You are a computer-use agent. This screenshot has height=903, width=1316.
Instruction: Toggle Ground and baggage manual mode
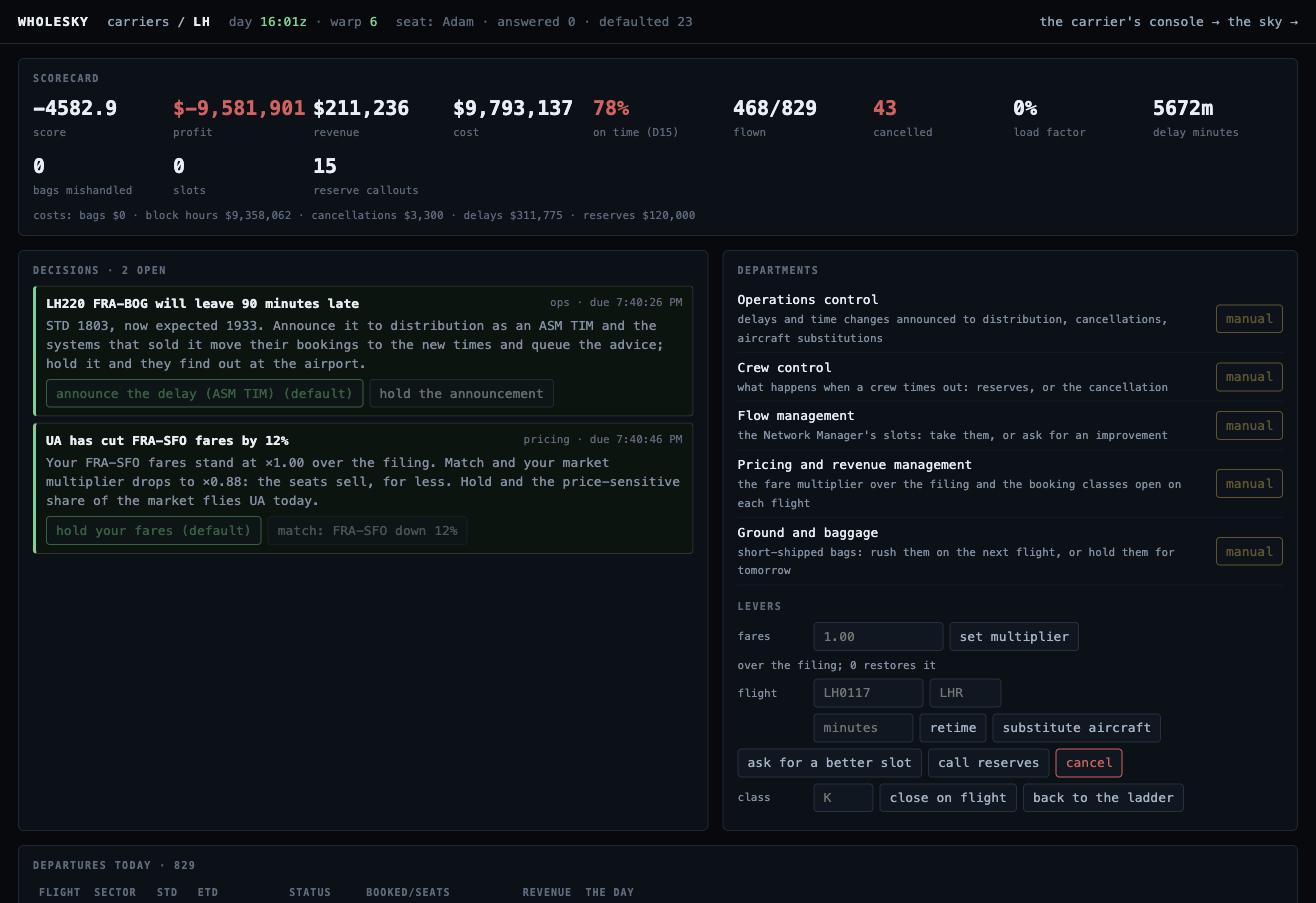1249,552
